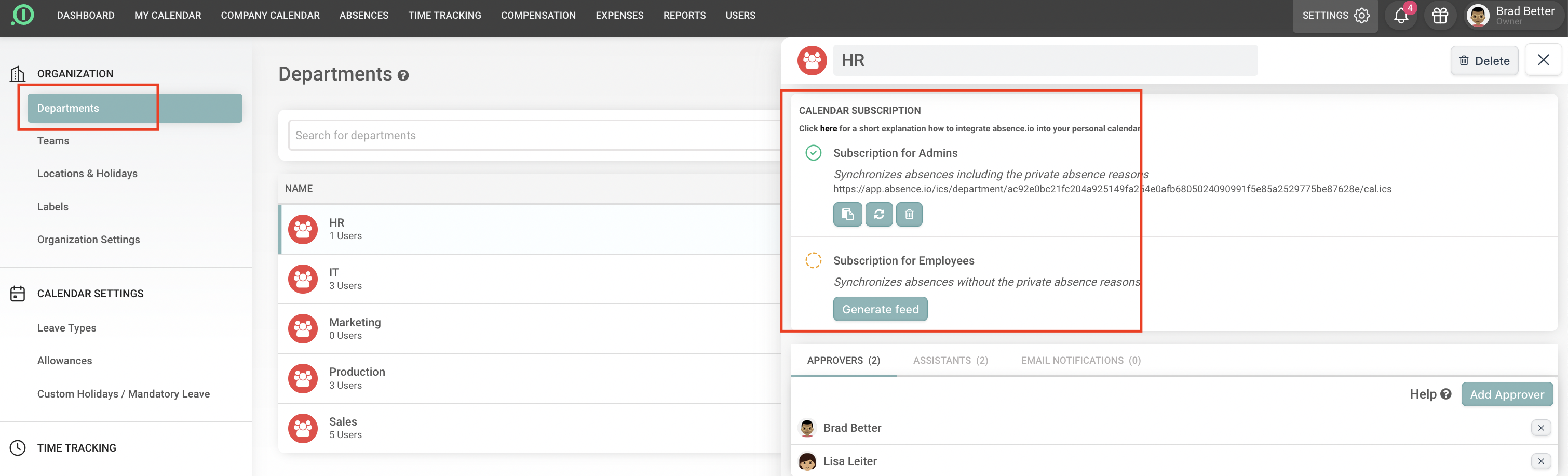Open Custom Holidays / Mandatory Leave
Image resolution: width=1568 pixels, height=476 pixels.
coord(123,394)
